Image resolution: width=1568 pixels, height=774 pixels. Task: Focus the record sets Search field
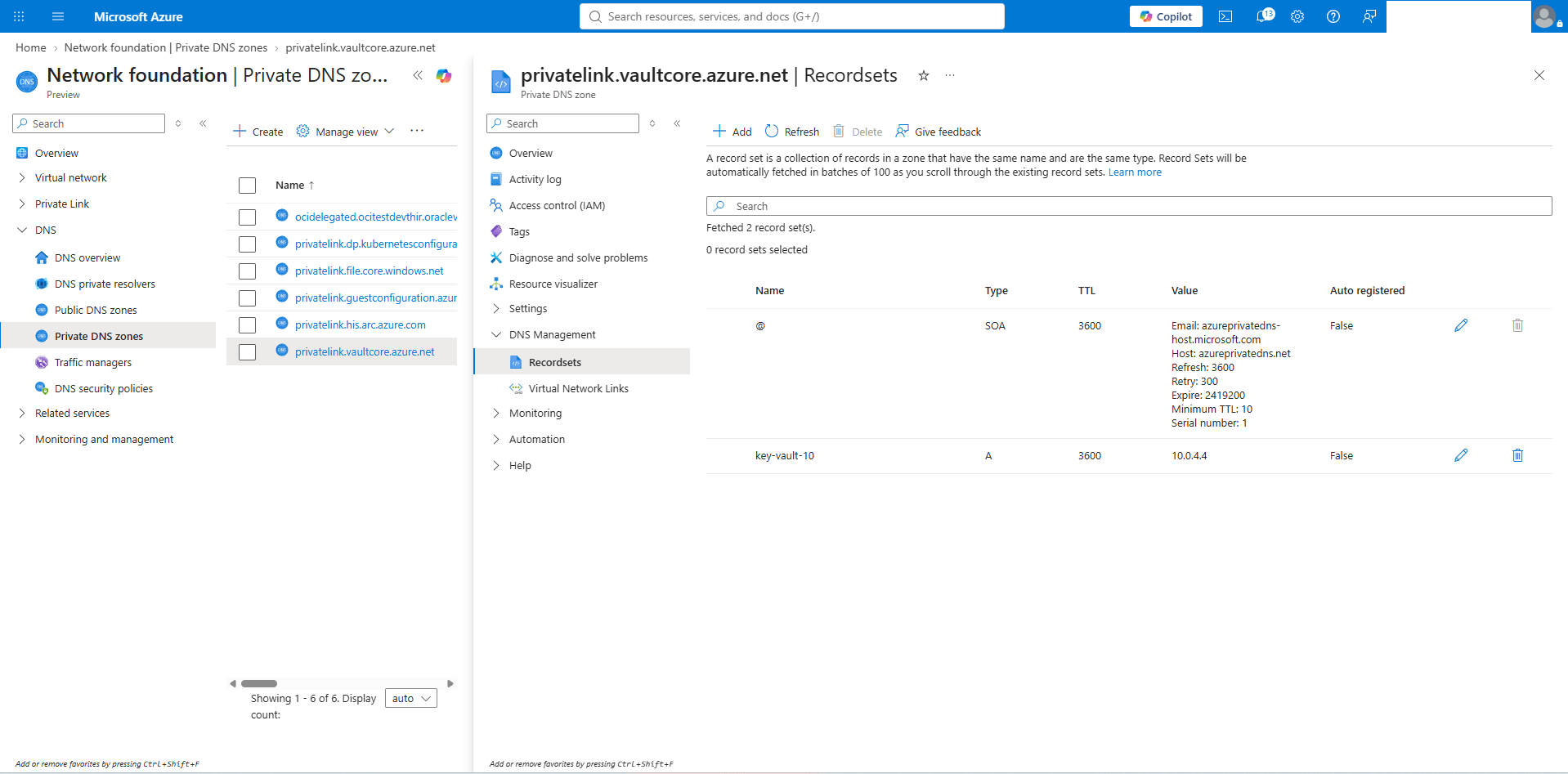coord(1129,206)
